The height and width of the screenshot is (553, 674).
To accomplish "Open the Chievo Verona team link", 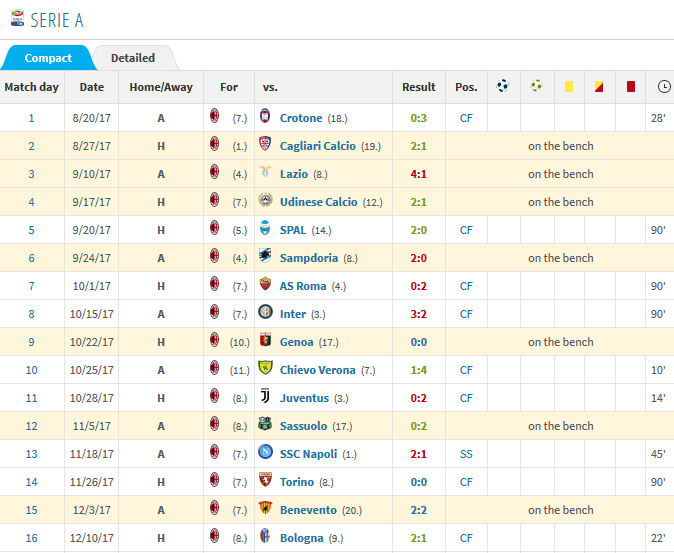I will [x=318, y=370].
